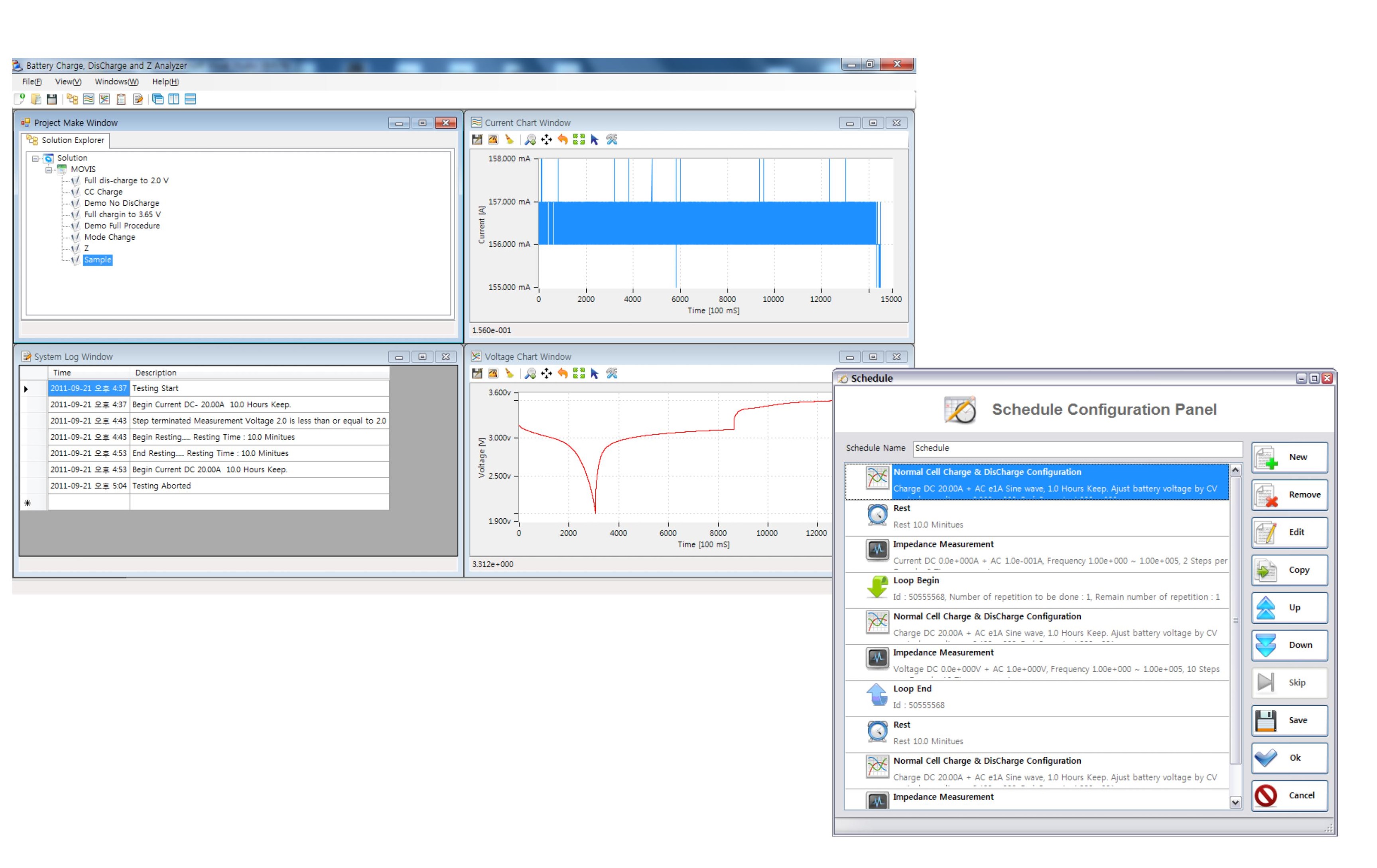Open the Windows(W) menu
This screenshot has width=1377, height=868.
point(116,82)
